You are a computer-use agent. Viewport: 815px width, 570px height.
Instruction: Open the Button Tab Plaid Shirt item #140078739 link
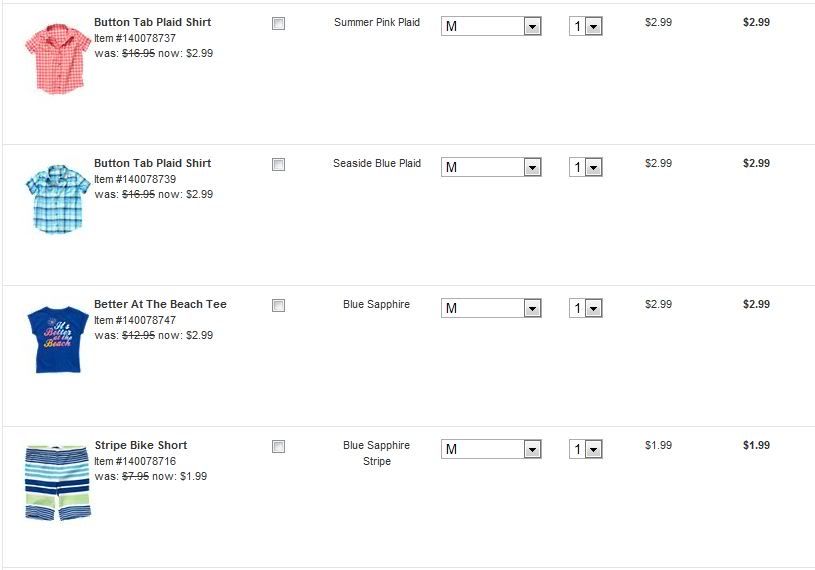pyautogui.click(x=152, y=163)
